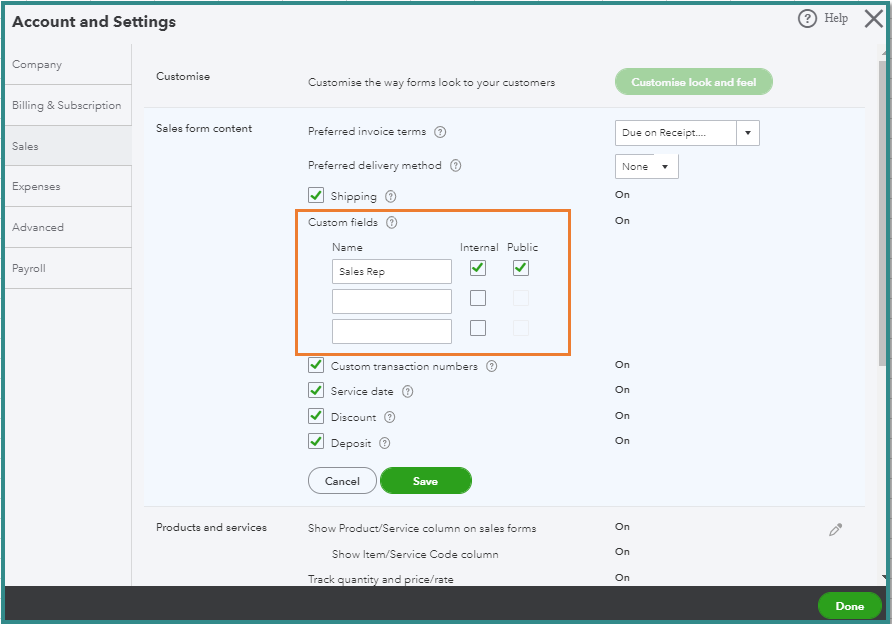This screenshot has height=624, width=892.
Task: Click help icon beside Preferred invoice terms
Action: (x=440, y=132)
